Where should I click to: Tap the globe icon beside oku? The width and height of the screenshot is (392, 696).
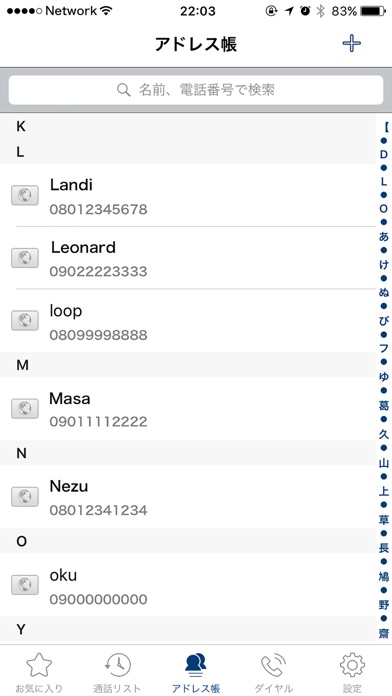click(25, 585)
